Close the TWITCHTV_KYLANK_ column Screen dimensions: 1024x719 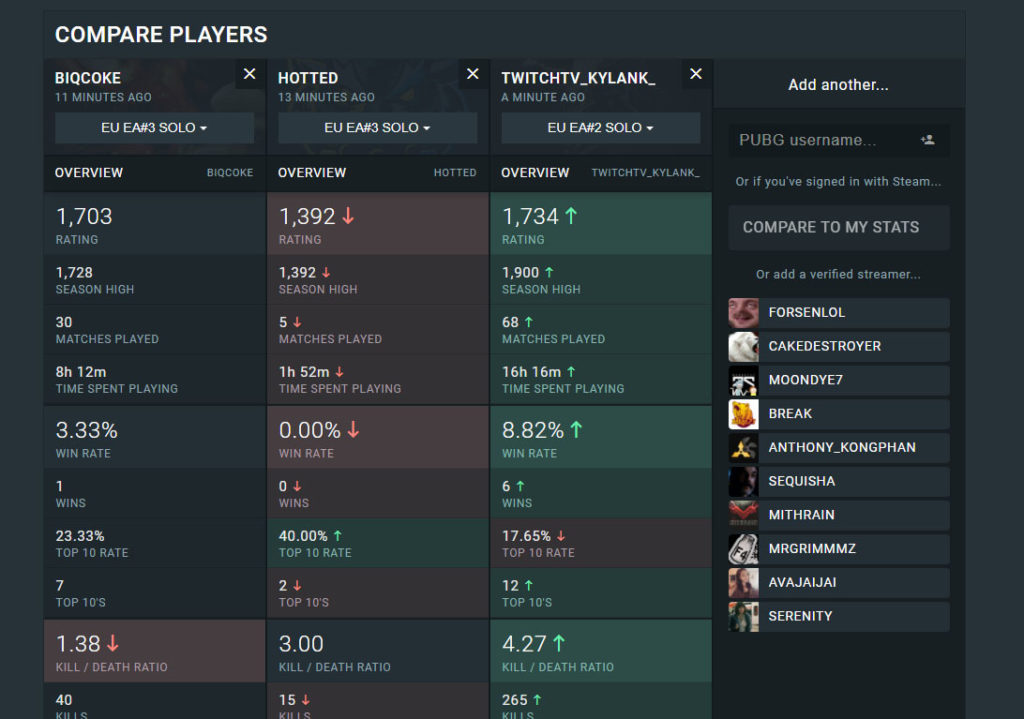tap(696, 74)
